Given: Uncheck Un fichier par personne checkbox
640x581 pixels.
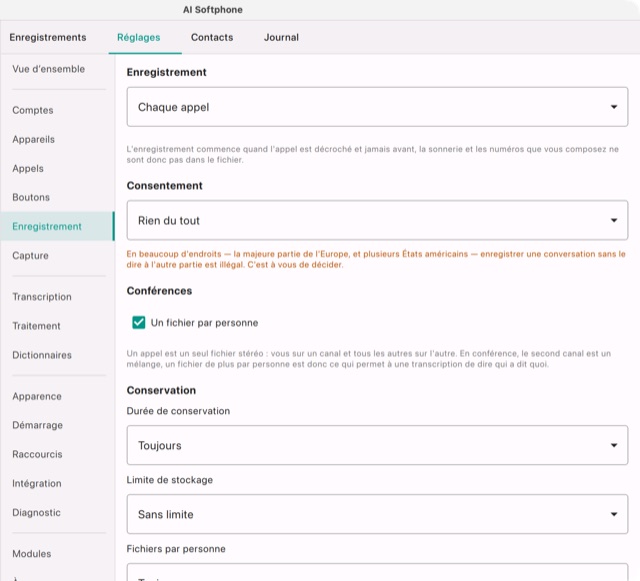Looking at the screenshot, I should 139,323.
